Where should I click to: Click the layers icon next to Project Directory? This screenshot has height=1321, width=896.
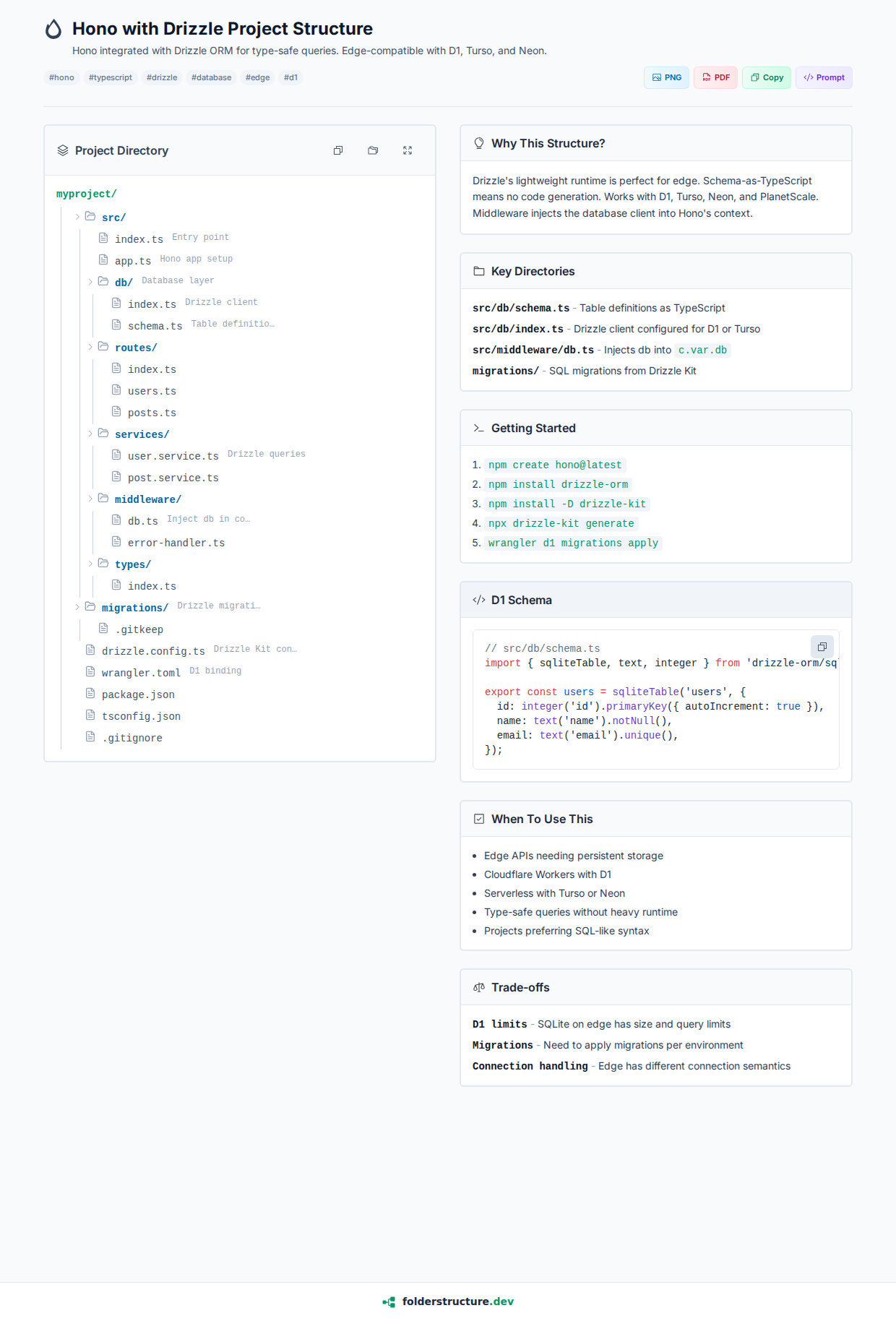tap(63, 150)
